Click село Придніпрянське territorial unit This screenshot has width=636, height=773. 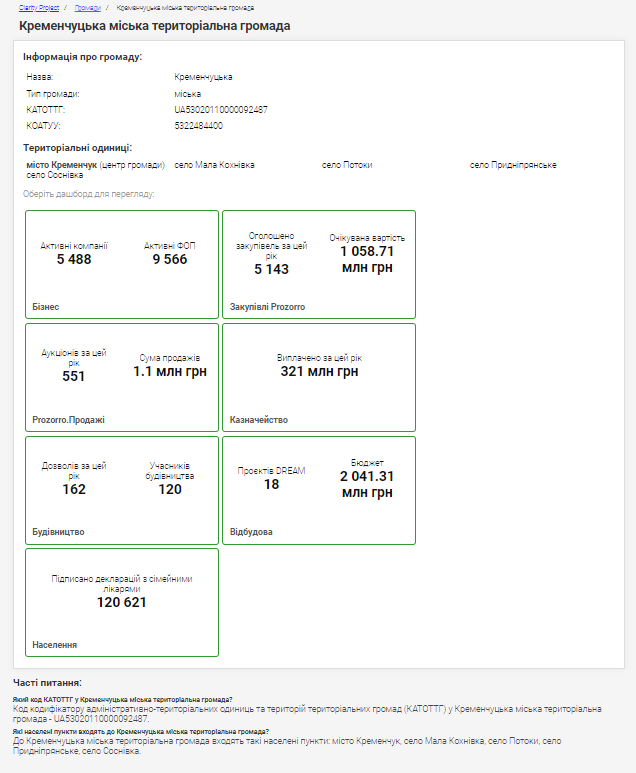(513, 165)
